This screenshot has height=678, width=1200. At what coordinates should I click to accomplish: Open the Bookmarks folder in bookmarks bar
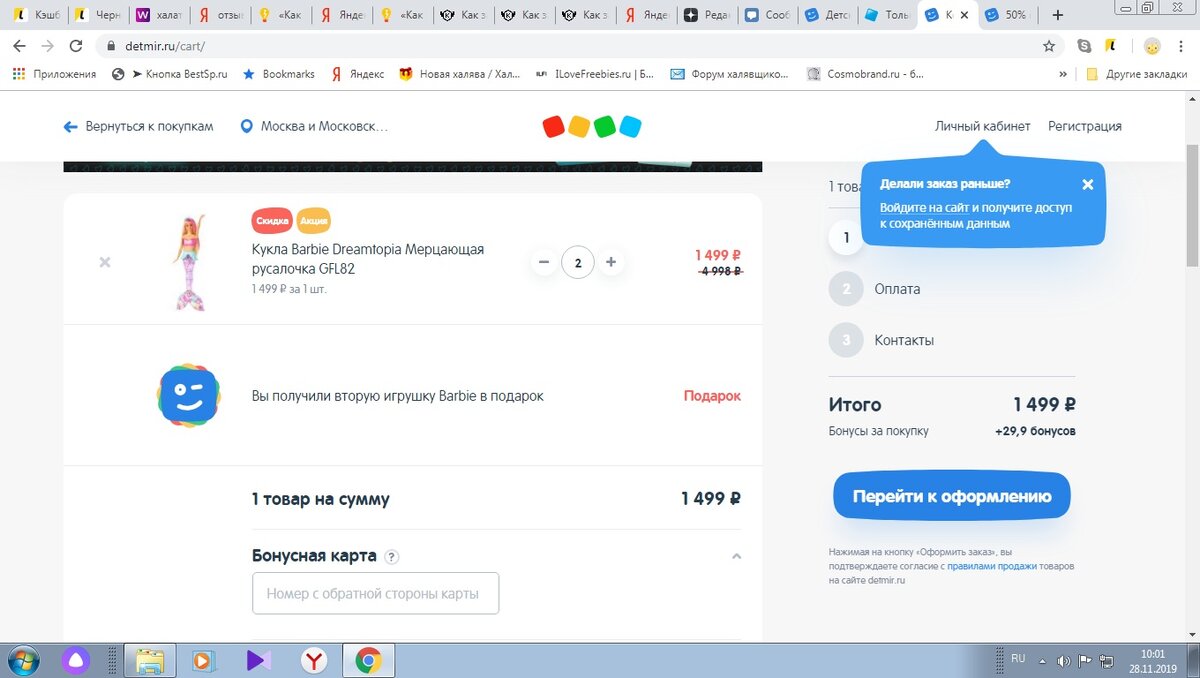pos(278,74)
